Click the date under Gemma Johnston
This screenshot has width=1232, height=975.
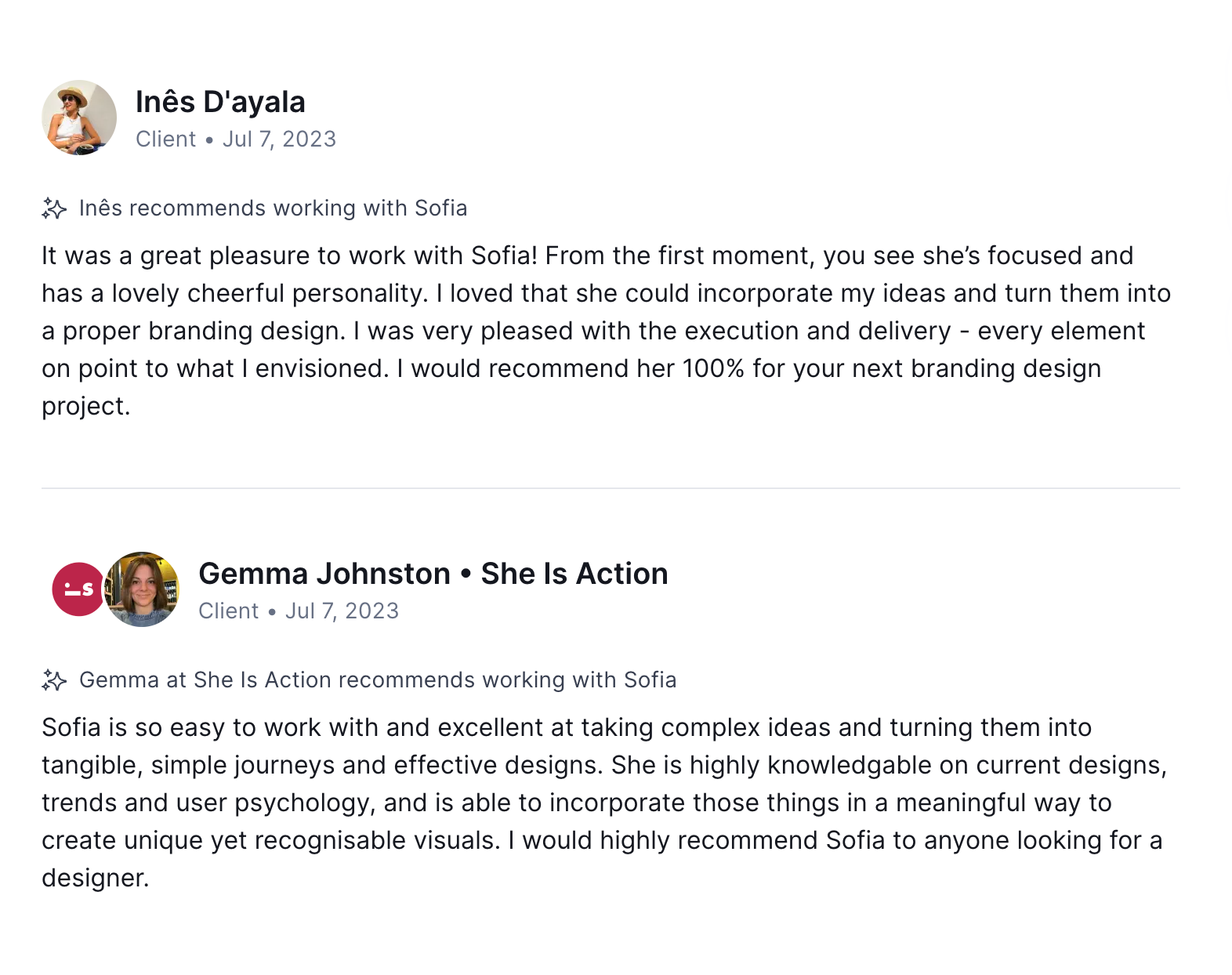coord(342,611)
